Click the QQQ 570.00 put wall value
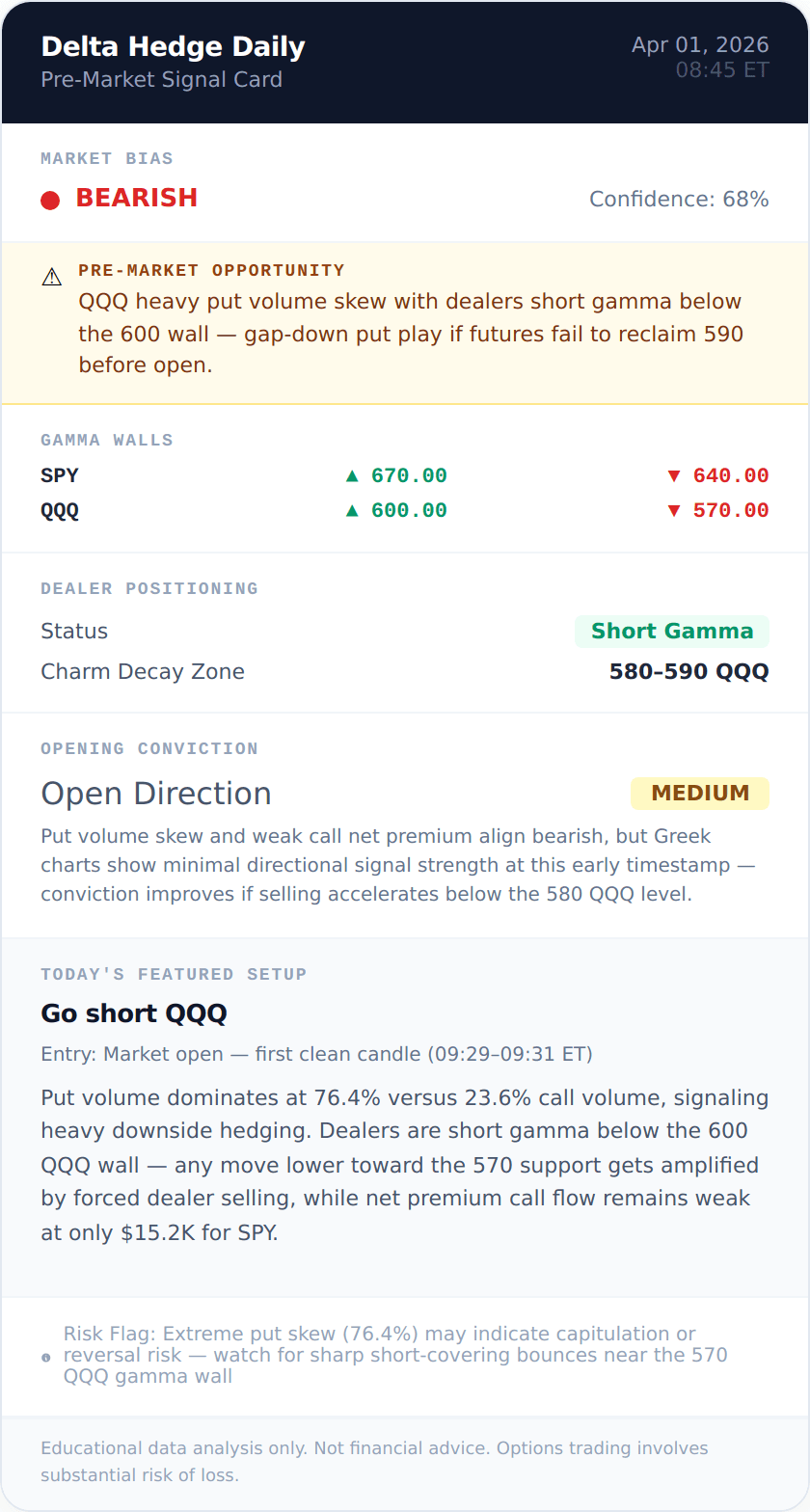810x1512 pixels. coord(731,511)
